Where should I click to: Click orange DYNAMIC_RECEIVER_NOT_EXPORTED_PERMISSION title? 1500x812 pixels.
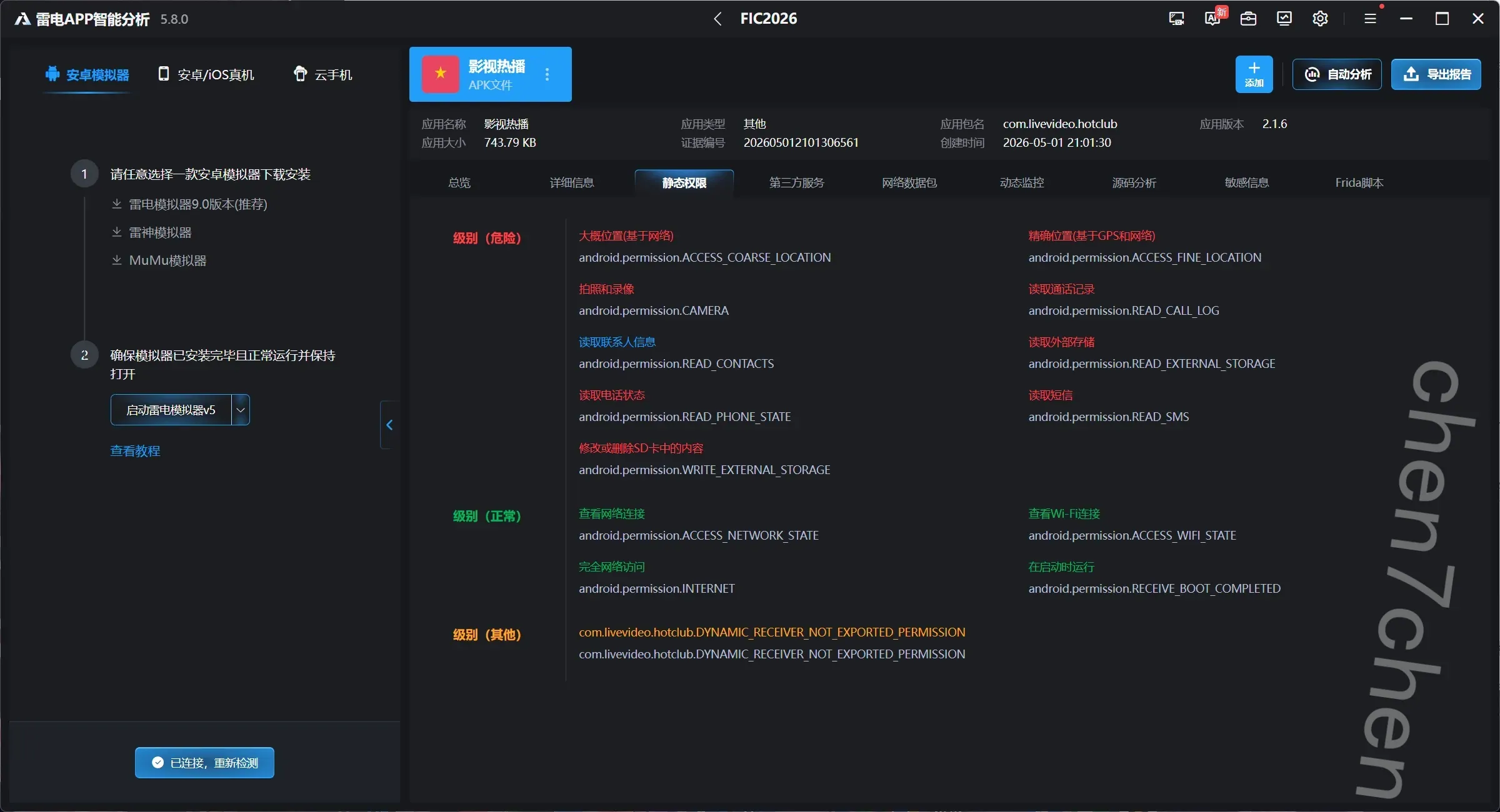click(772, 632)
